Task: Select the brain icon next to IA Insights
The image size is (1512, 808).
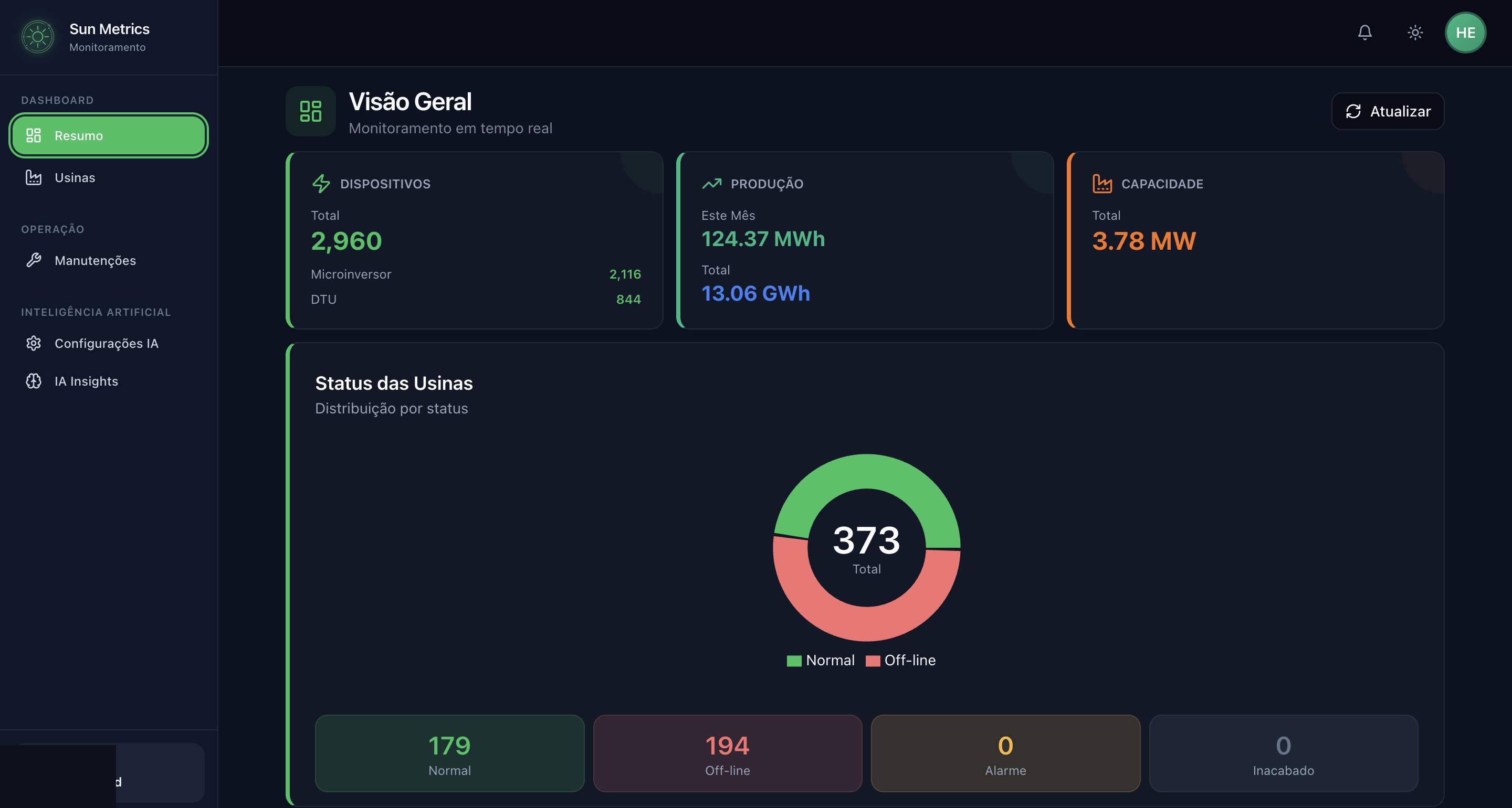Action: click(34, 381)
